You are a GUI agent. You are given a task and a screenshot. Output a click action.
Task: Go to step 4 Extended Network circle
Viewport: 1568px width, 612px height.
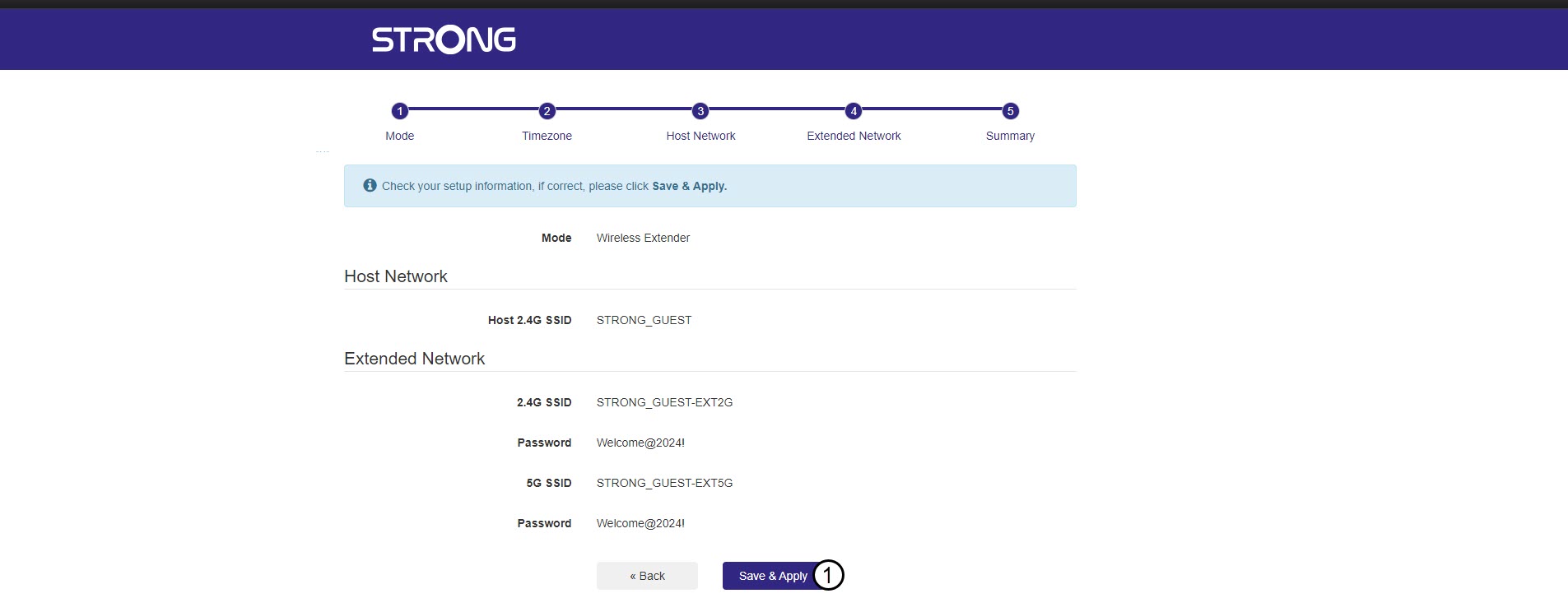pos(854,111)
